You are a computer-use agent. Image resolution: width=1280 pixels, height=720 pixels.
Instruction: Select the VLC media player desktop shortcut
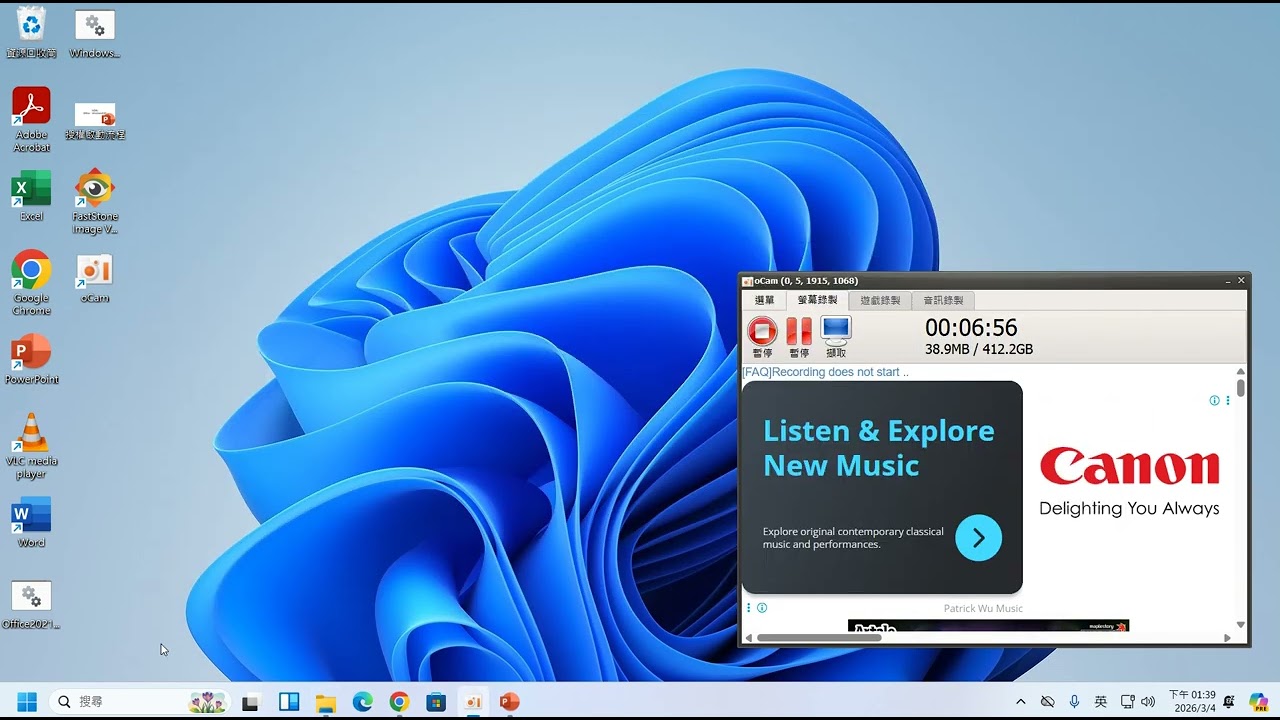click(31, 446)
